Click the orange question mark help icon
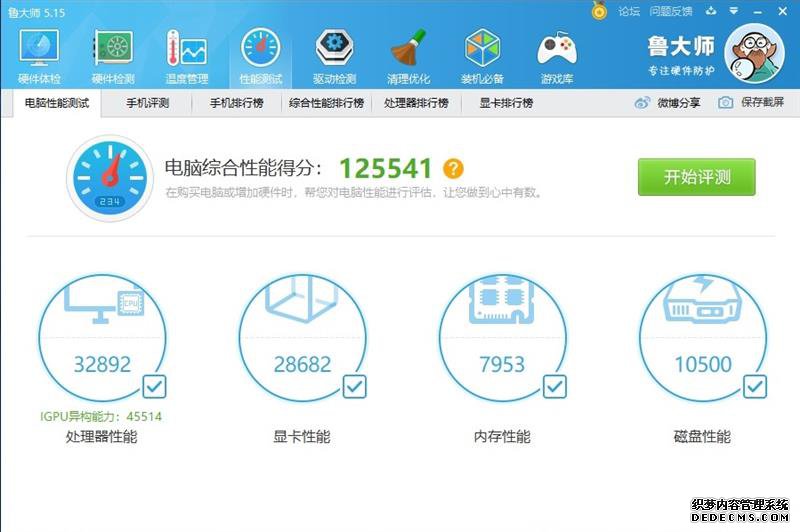 pos(453,168)
